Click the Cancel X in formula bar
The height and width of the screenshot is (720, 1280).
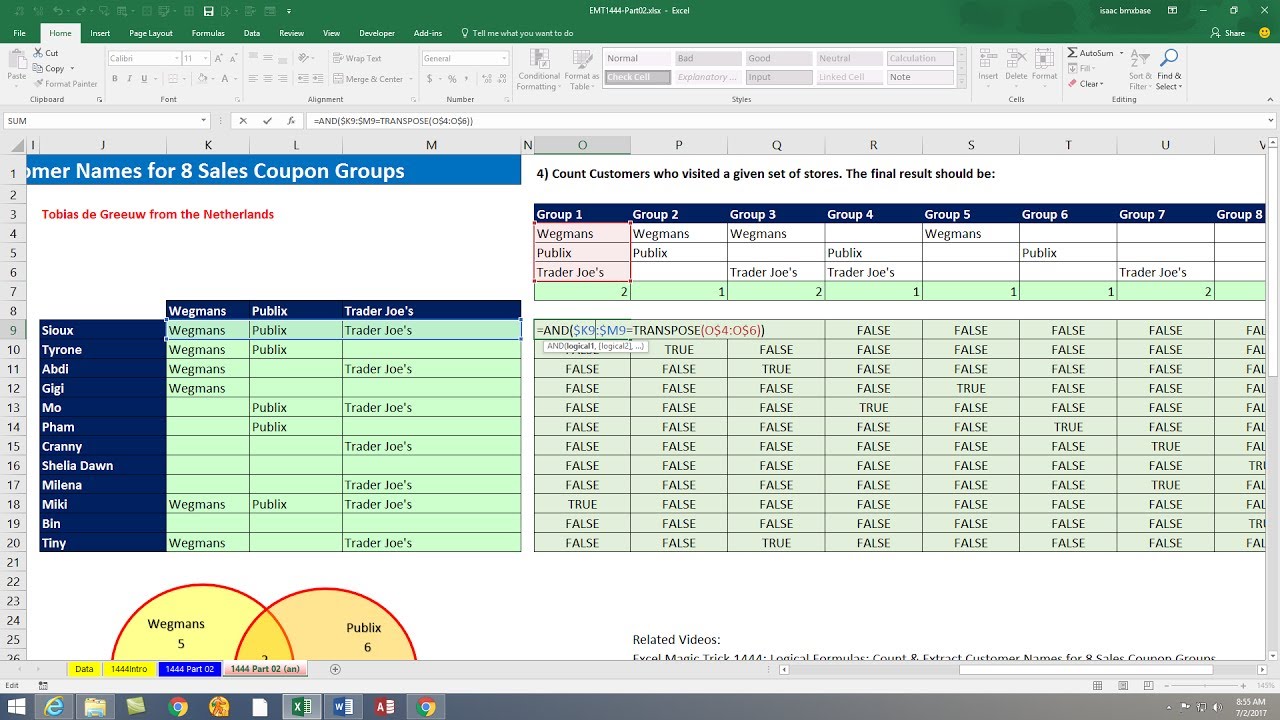tap(244, 121)
